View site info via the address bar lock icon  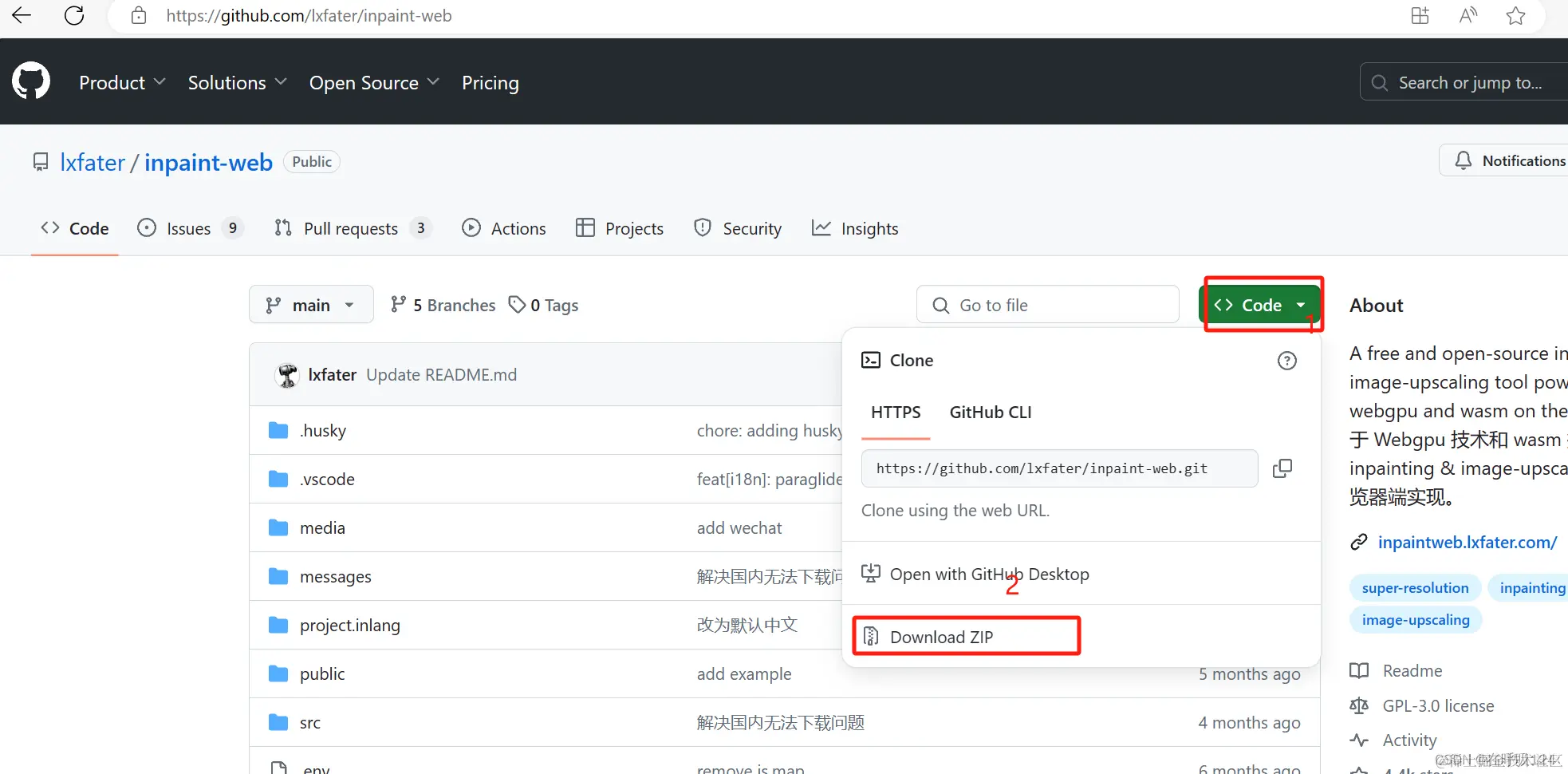coord(139,16)
